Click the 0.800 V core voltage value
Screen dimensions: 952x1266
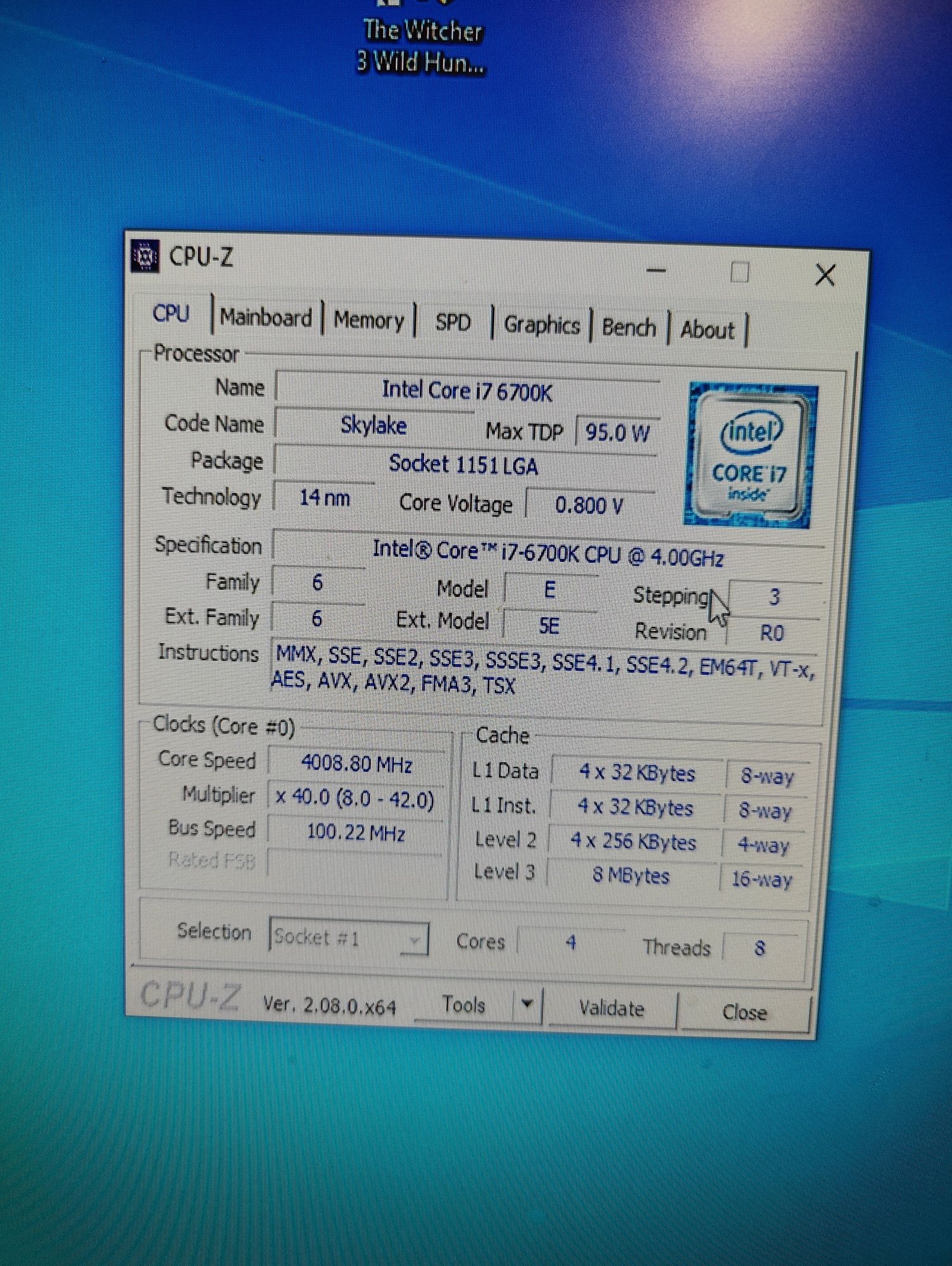pos(589,505)
